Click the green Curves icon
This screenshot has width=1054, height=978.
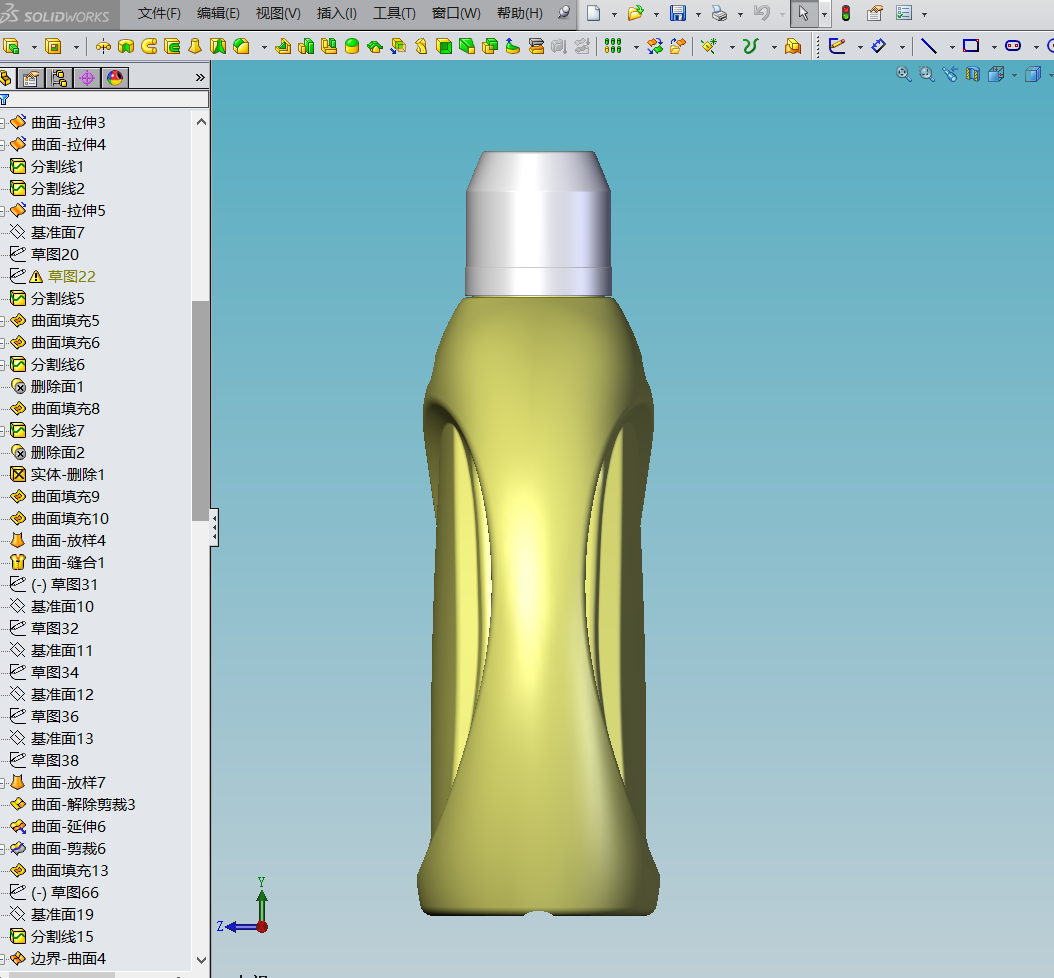point(750,46)
